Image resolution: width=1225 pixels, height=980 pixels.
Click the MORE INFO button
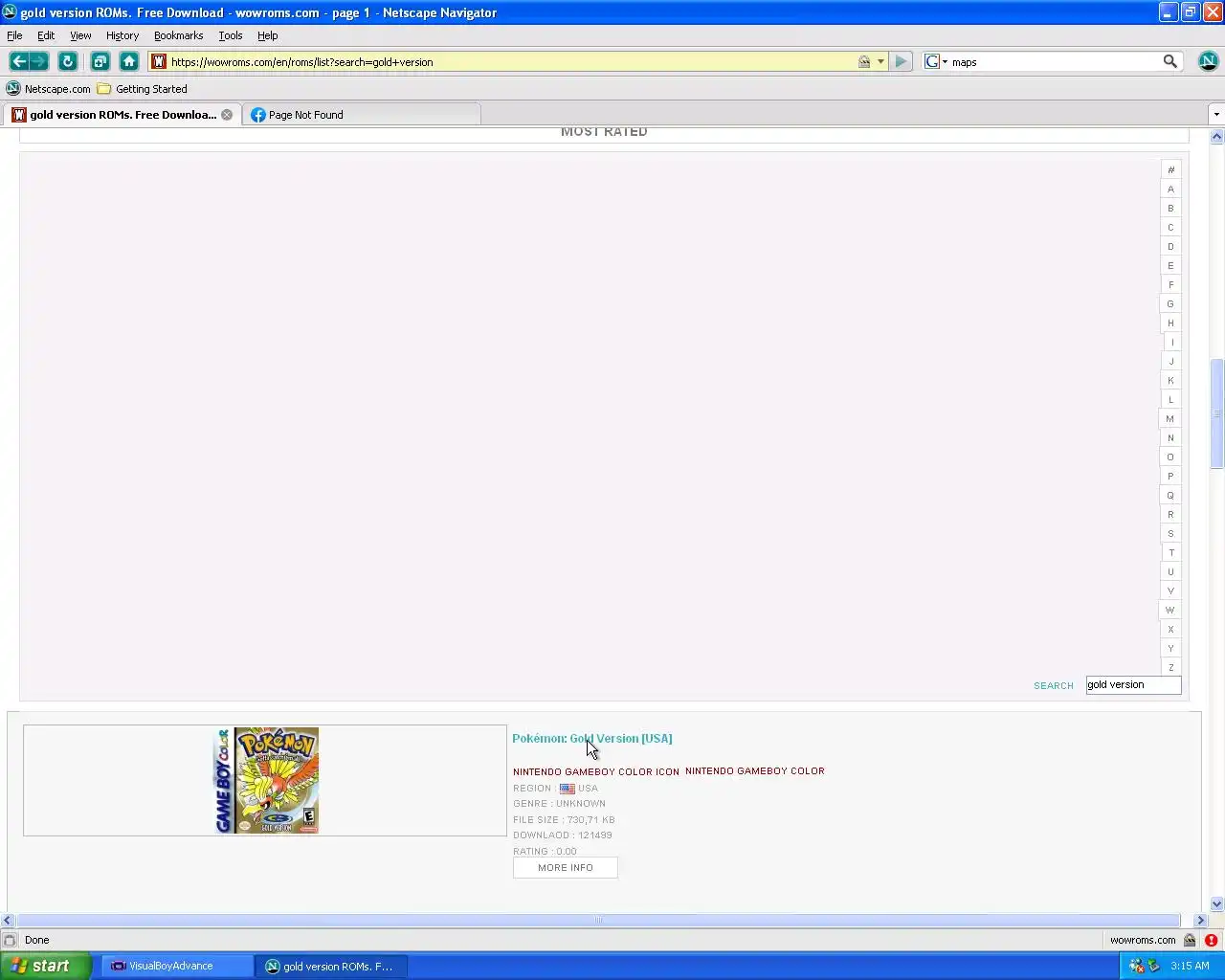click(566, 867)
